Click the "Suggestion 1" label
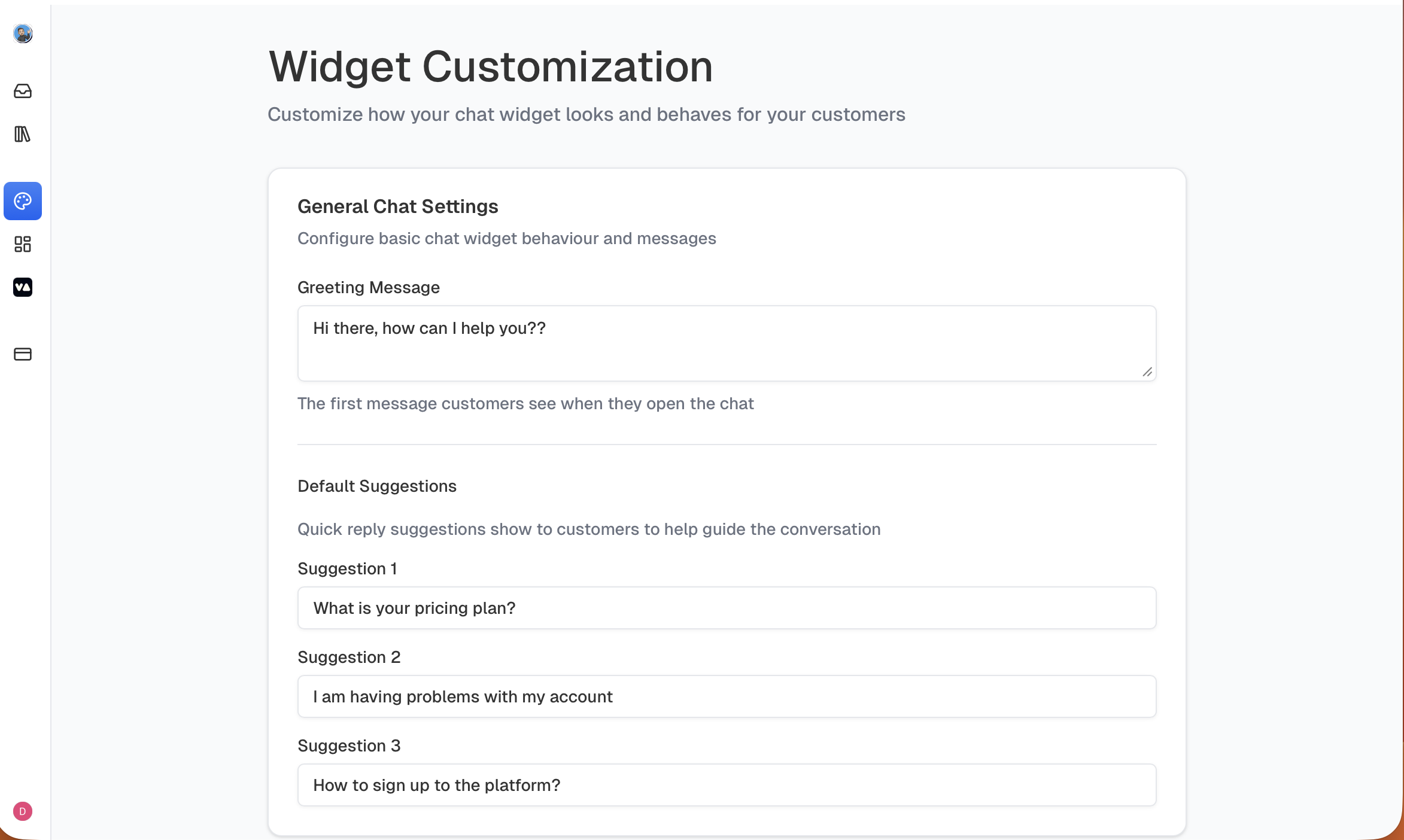The width and height of the screenshot is (1404, 840). 347,568
